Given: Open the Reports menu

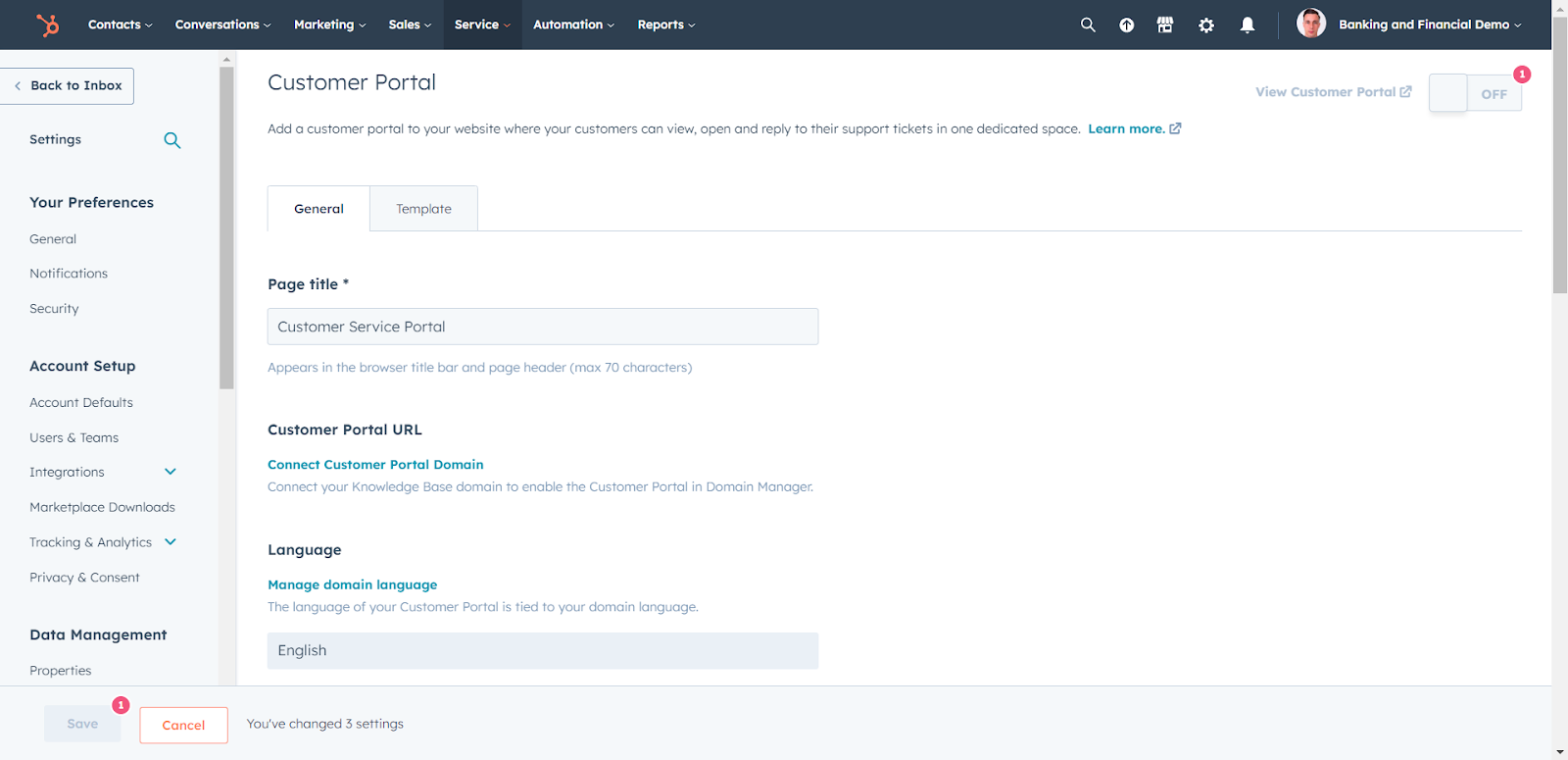Looking at the screenshot, I should [666, 25].
